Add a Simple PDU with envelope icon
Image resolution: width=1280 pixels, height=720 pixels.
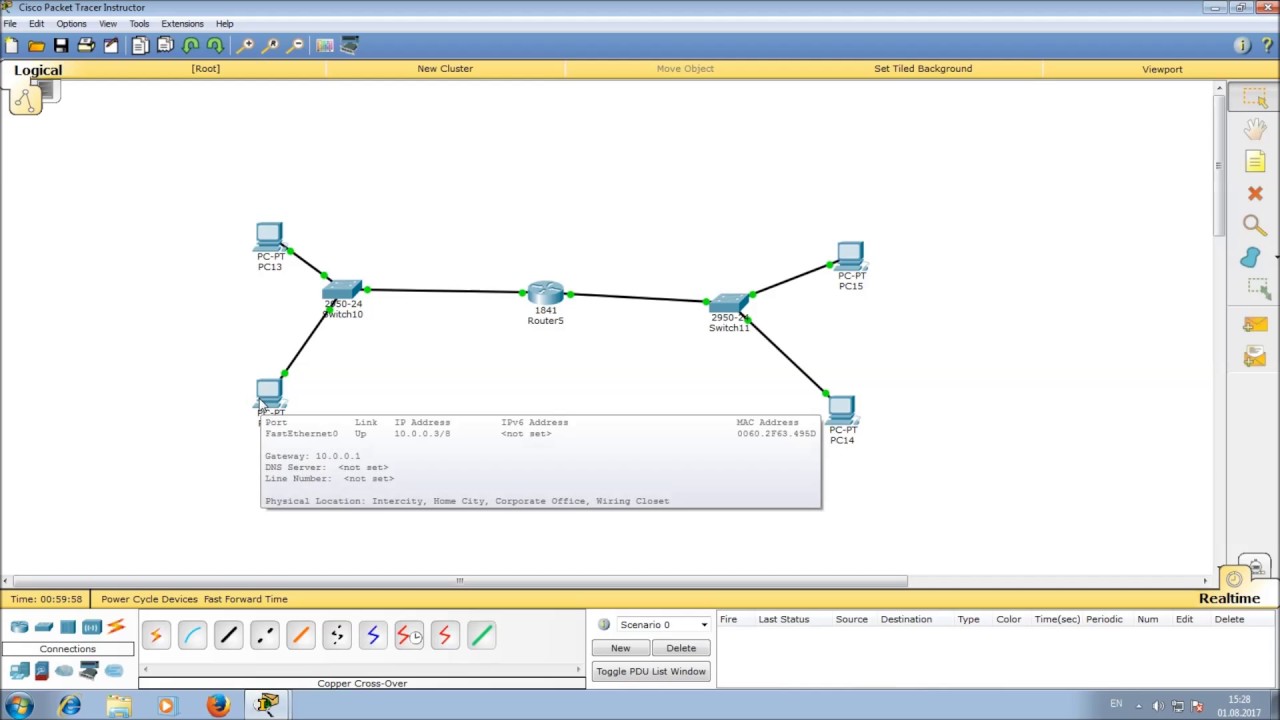1255,325
